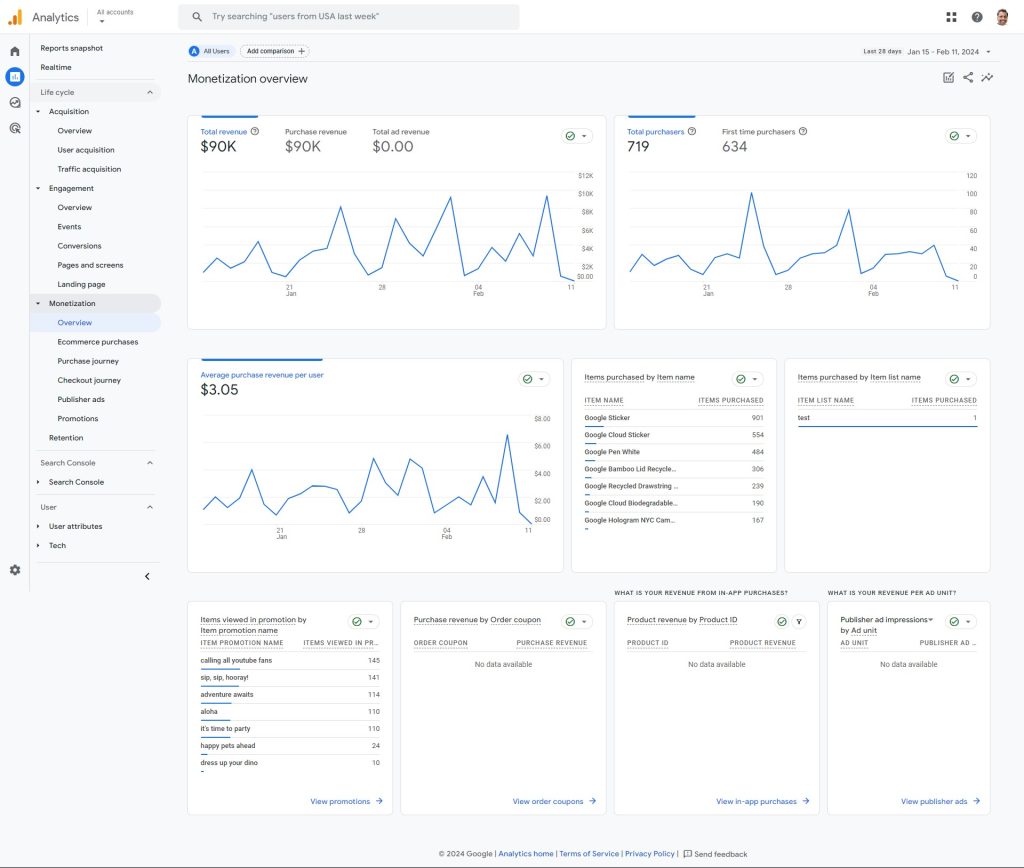Open the user account avatar
Viewport: 1024px width, 868px height.
[x=1002, y=17]
